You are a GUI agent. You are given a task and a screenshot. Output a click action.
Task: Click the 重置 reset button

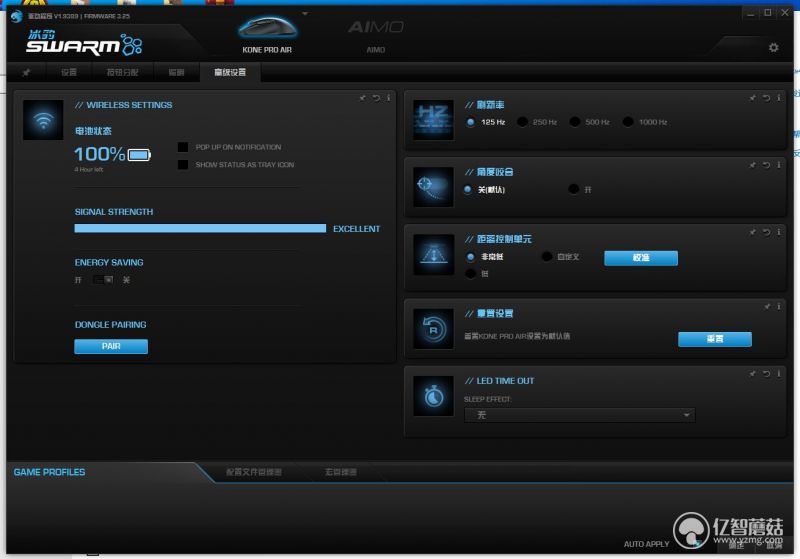pos(715,339)
